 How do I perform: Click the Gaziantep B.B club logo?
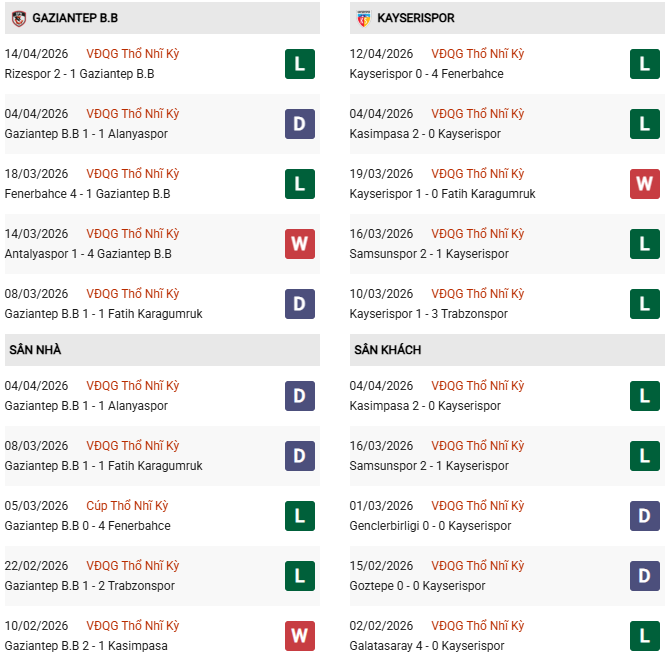18,18
